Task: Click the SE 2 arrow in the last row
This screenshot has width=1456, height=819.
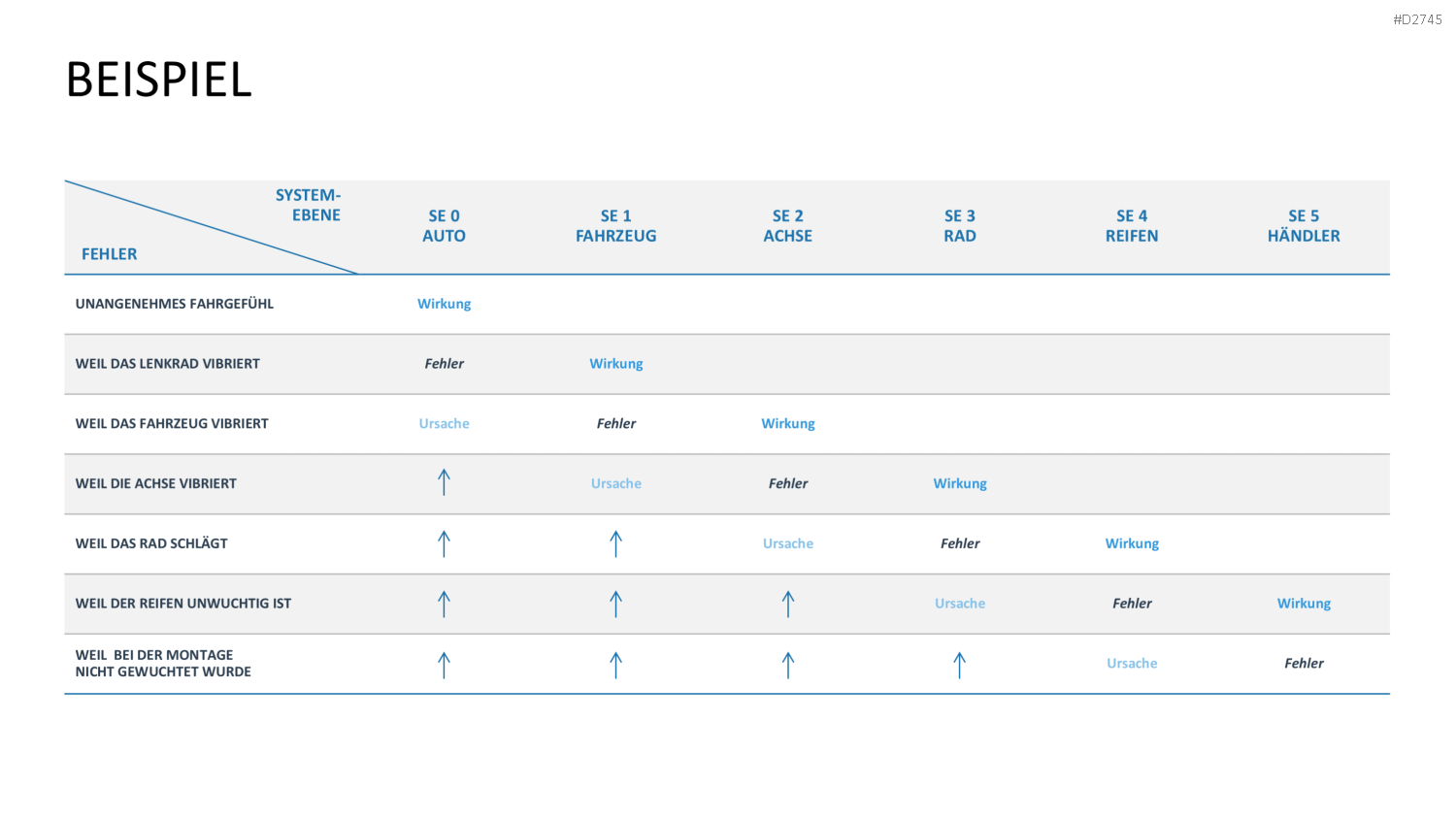Action: point(788,665)
